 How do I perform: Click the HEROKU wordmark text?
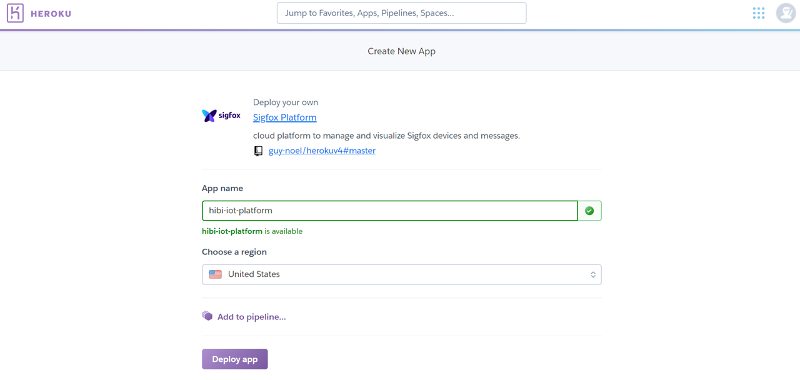click(x=51, y=14)
